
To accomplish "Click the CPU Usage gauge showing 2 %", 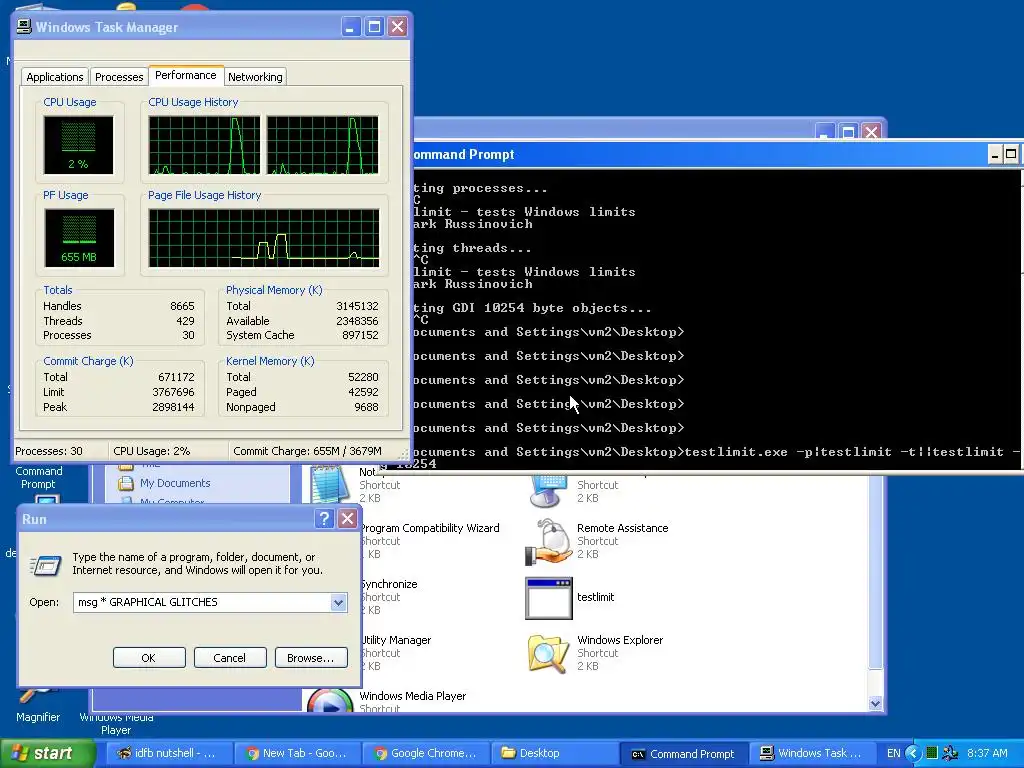I will pos(78,145).
